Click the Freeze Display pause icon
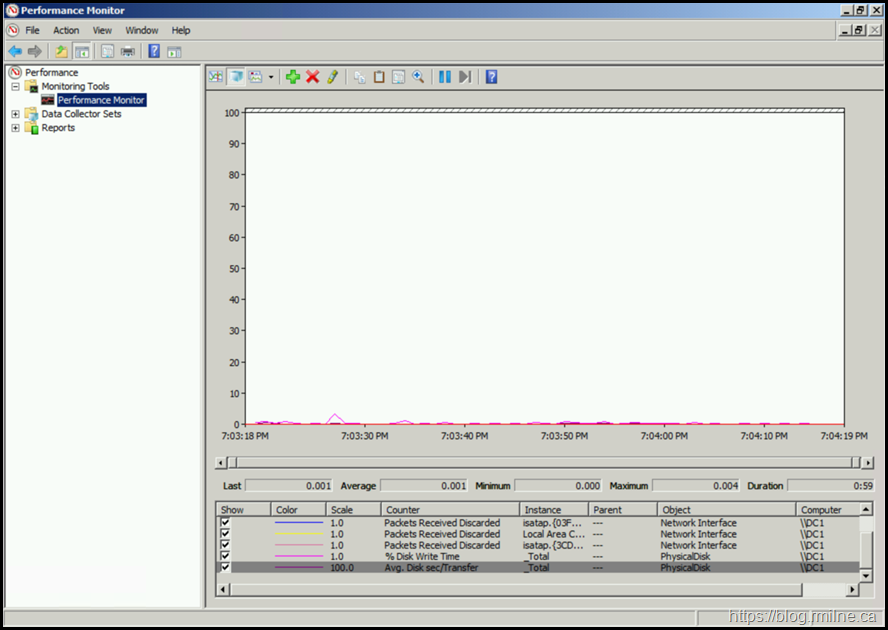The image size is (888, 630). pyautogui.click(x=445, y=77)
